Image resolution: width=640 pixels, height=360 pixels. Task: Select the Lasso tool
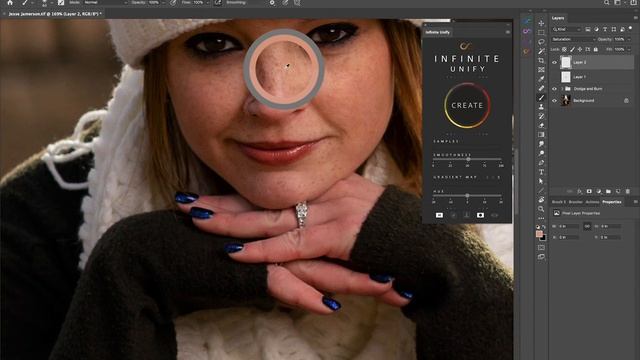(541, 42)
